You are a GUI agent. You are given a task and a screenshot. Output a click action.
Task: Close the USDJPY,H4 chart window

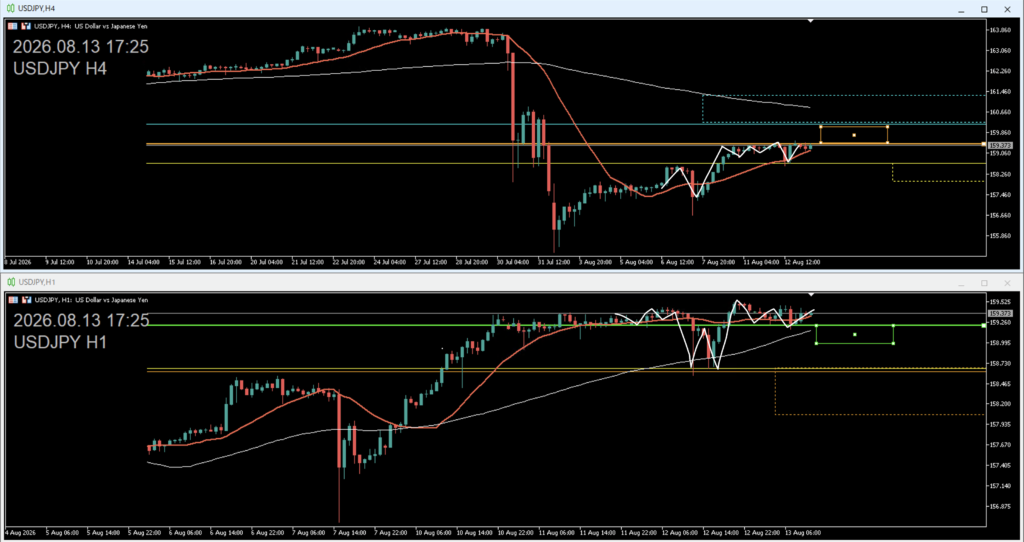click(x=1008, y=9)
